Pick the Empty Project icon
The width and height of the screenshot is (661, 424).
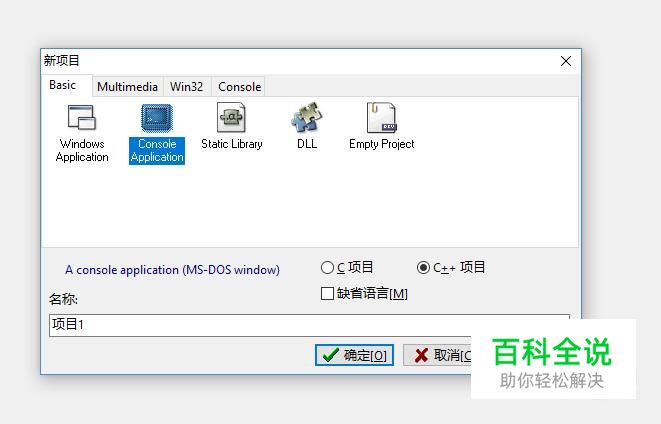pyautogui.click(x=382, y=118)
